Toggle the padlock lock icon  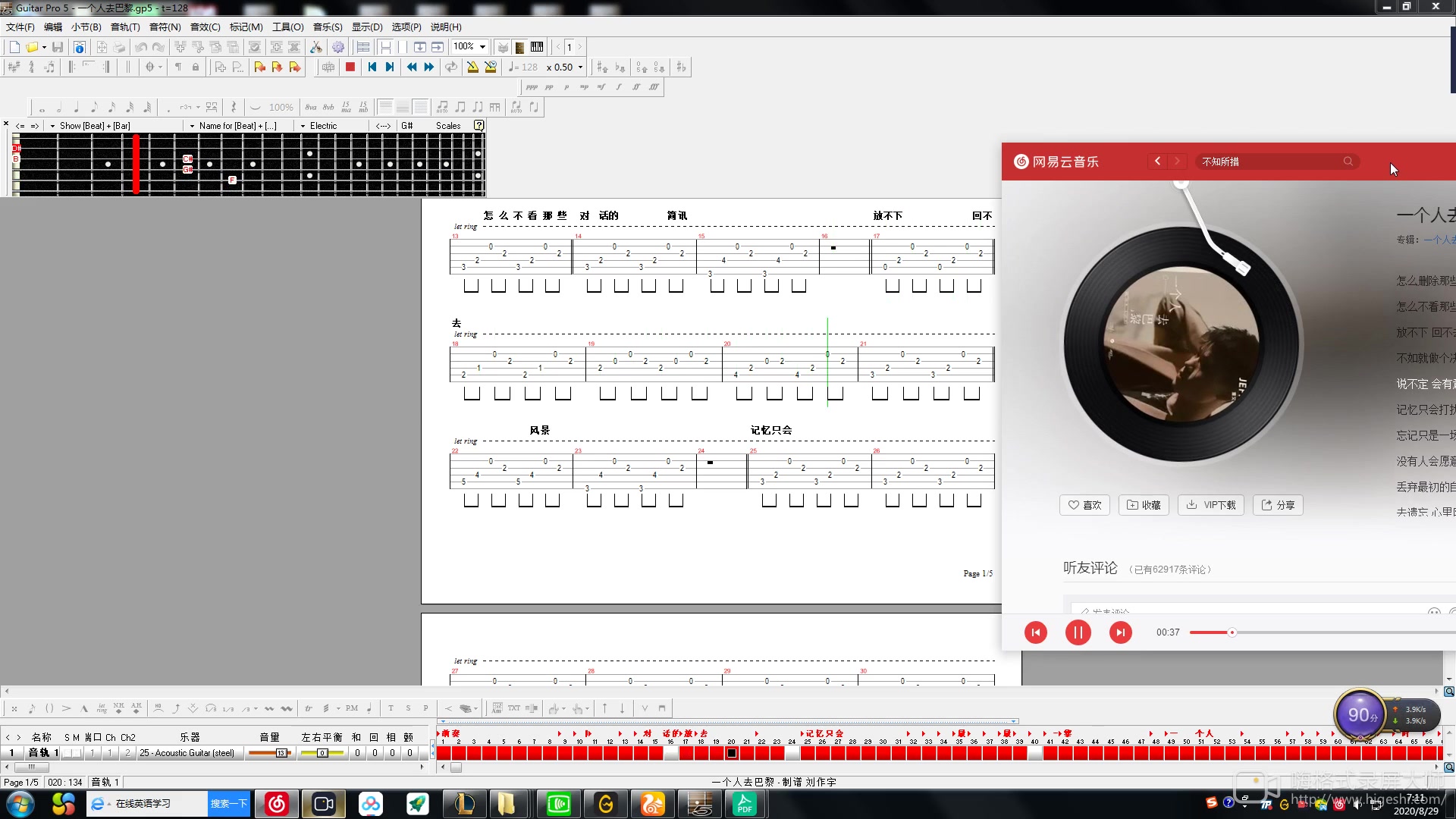196,67
